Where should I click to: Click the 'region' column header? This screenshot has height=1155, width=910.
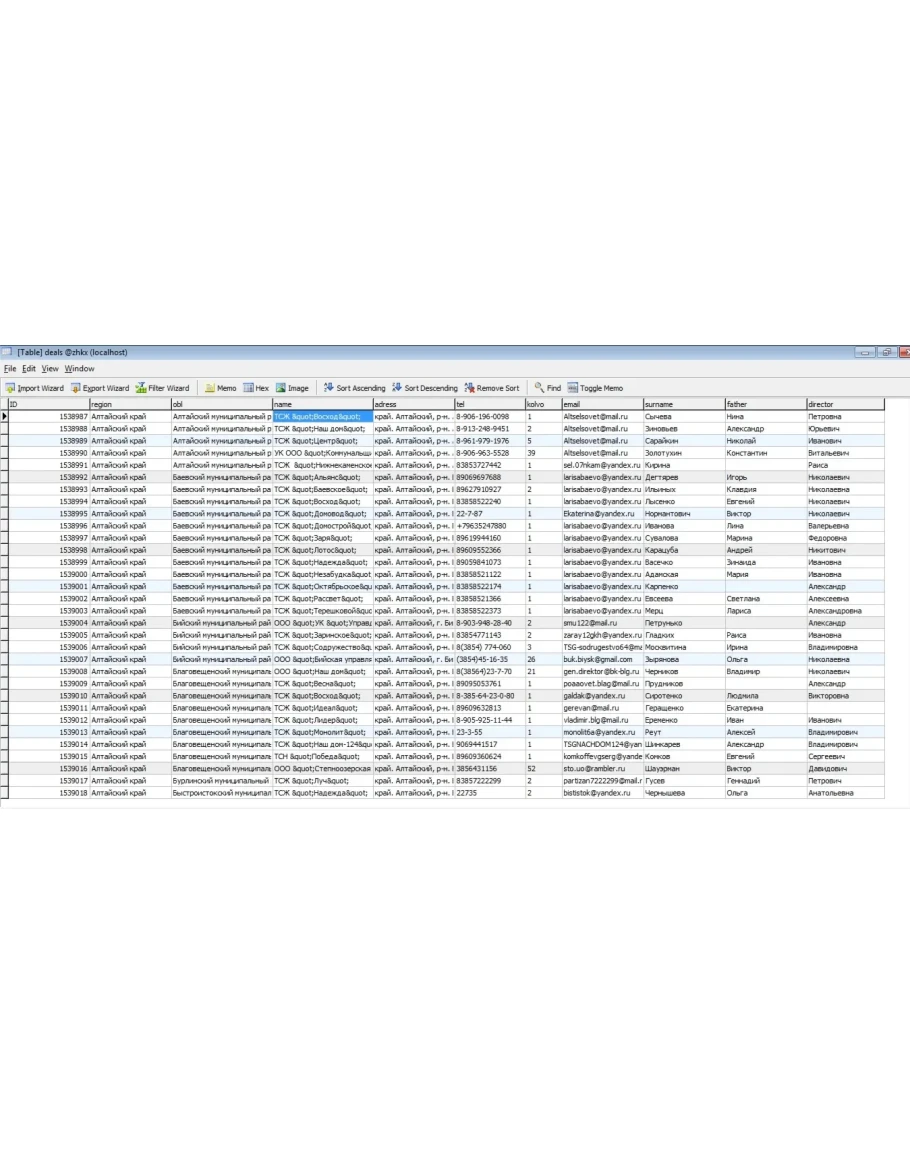point(129,404)
